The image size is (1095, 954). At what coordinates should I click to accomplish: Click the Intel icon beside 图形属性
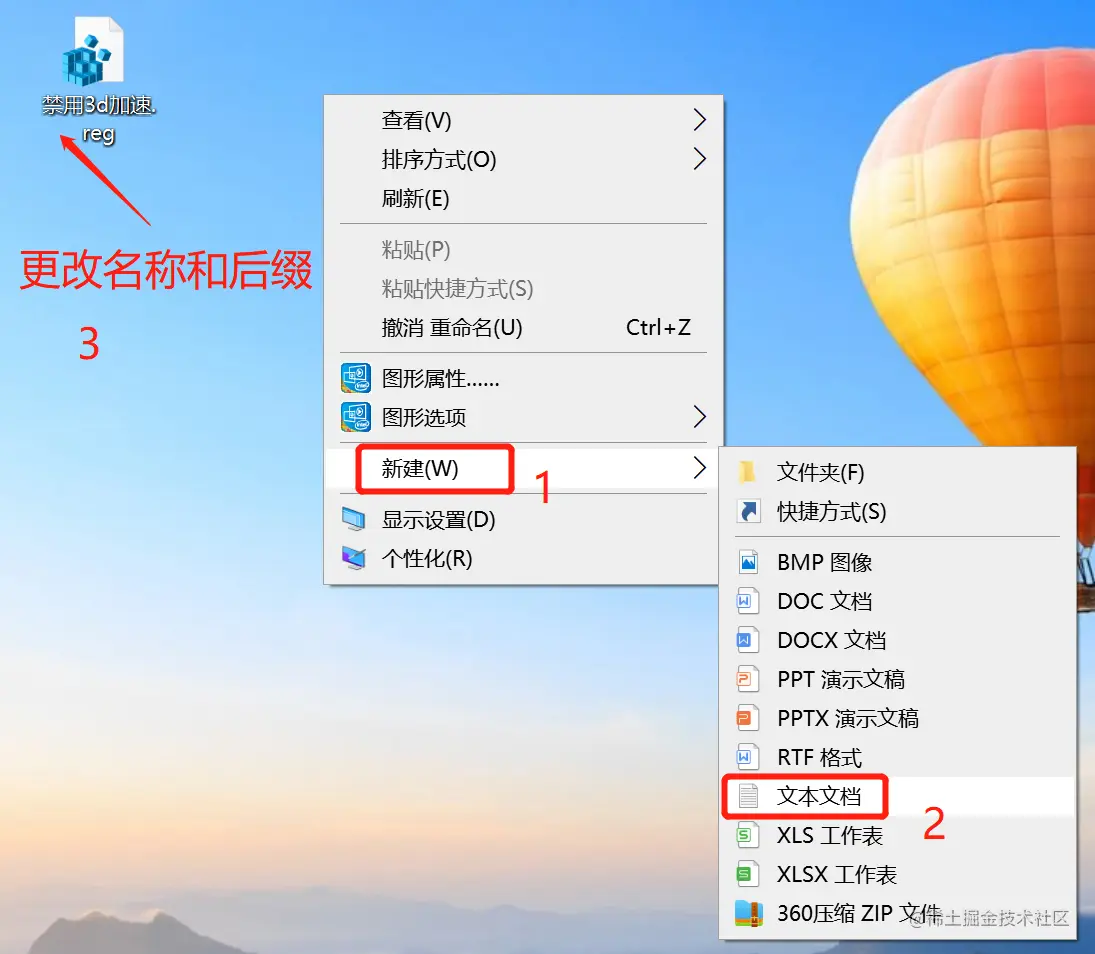[x=355, y=378]
